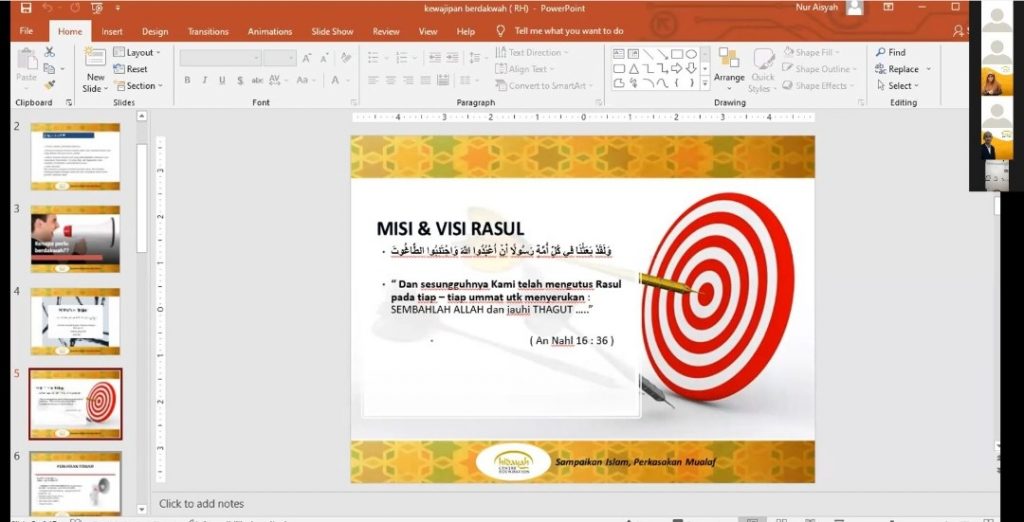Select slide 3 thumbnail with megaphone
Viewport: 1024px width, 522px height.
click(75, 239)
